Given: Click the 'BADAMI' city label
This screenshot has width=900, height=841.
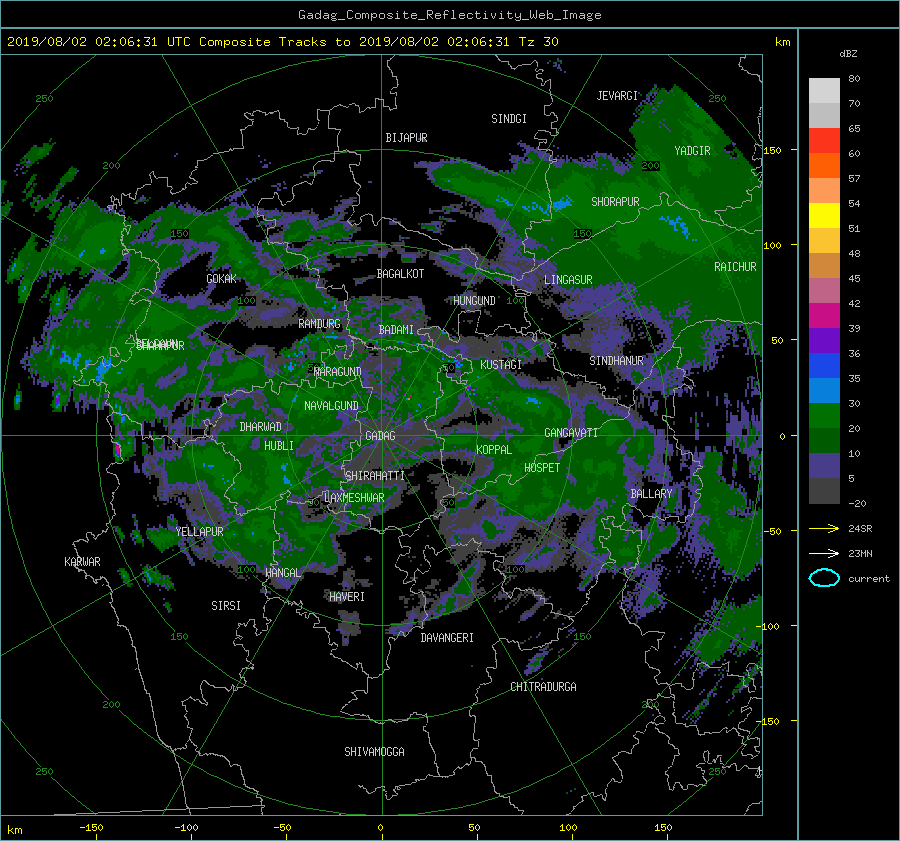Looking at the screenshot, I should [396, 330].
